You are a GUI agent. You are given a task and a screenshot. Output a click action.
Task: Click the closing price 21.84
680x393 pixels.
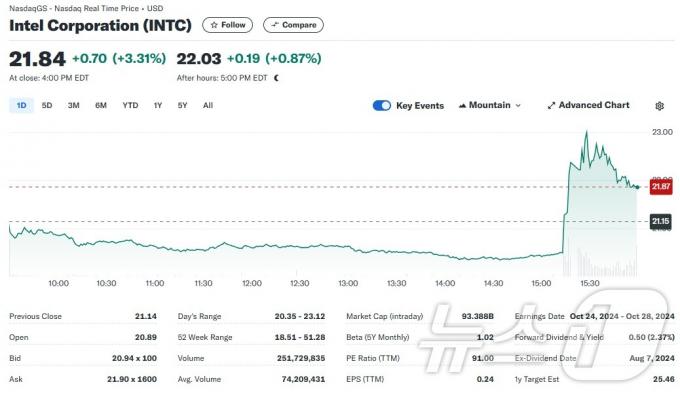(x=37, y=59)
